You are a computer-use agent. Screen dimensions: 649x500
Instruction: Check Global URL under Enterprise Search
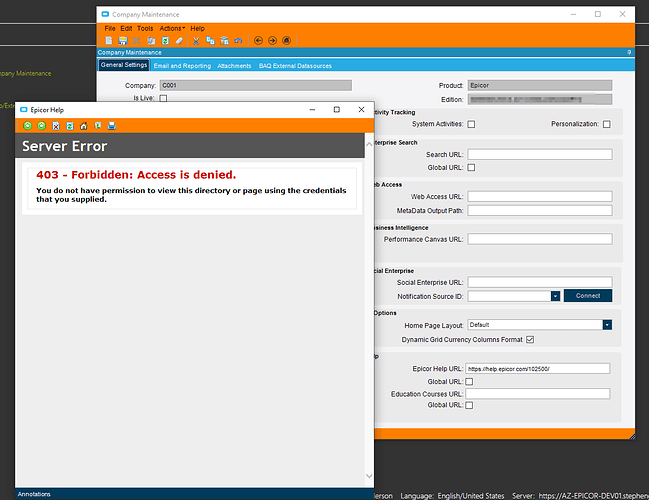[471, 168]
